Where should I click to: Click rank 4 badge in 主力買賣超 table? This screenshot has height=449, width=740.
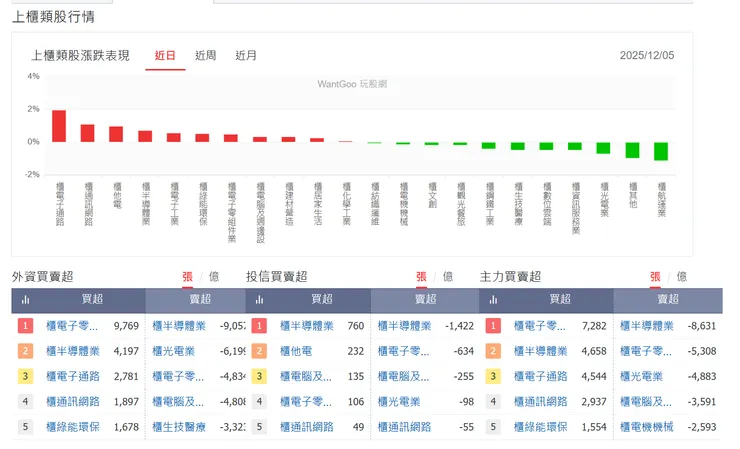(x=493, y=401)
